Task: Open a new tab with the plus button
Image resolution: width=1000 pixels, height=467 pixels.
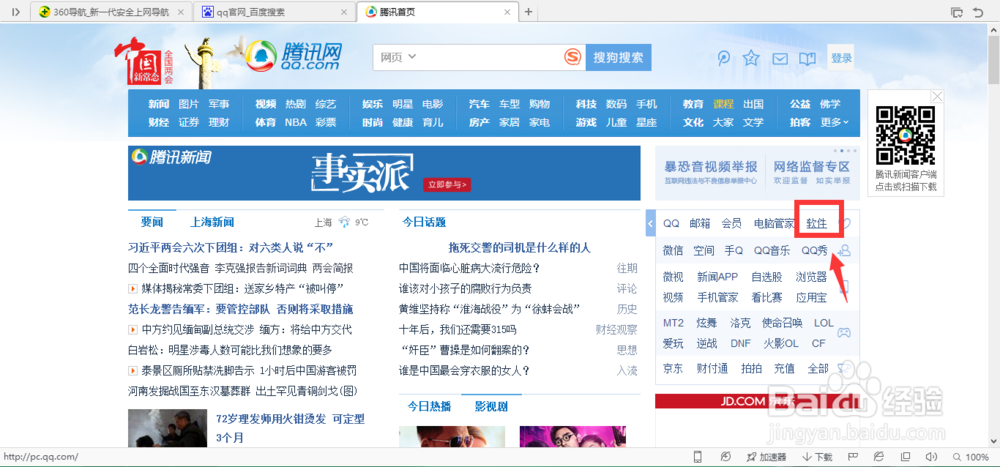Action: (528, 12)
